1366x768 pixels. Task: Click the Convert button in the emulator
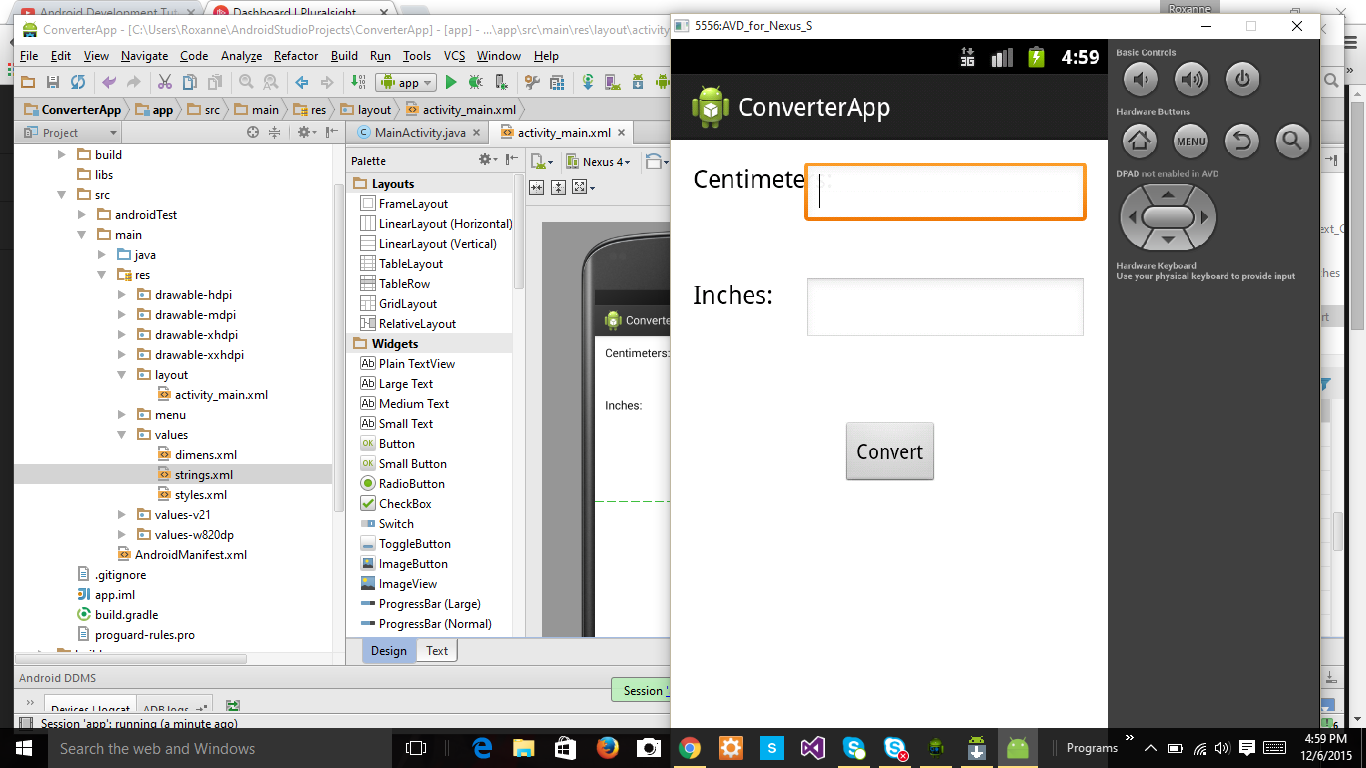click(890, 451)
